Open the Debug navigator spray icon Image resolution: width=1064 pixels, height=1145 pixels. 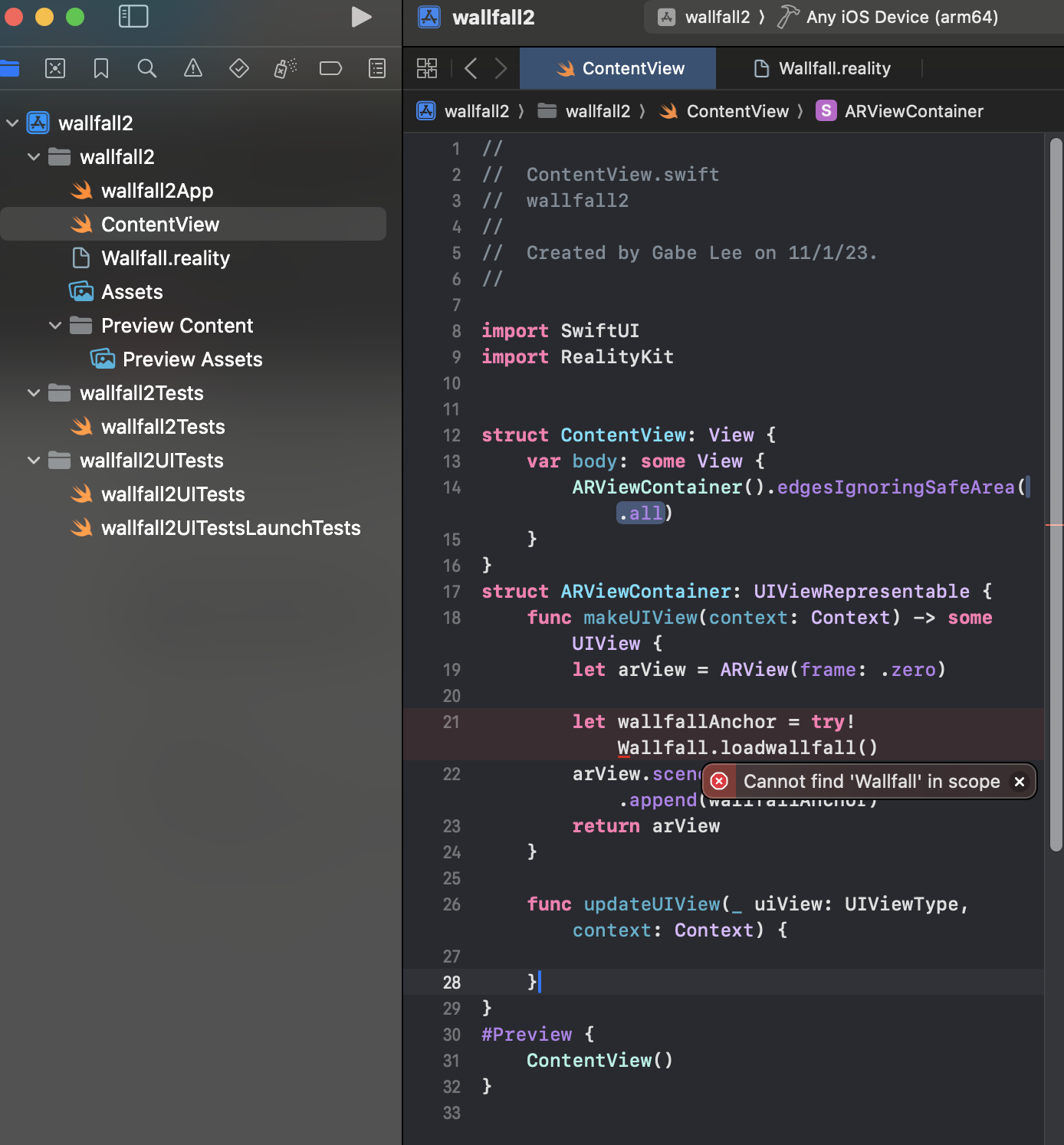pyautogui.click(x=284, y=68)
